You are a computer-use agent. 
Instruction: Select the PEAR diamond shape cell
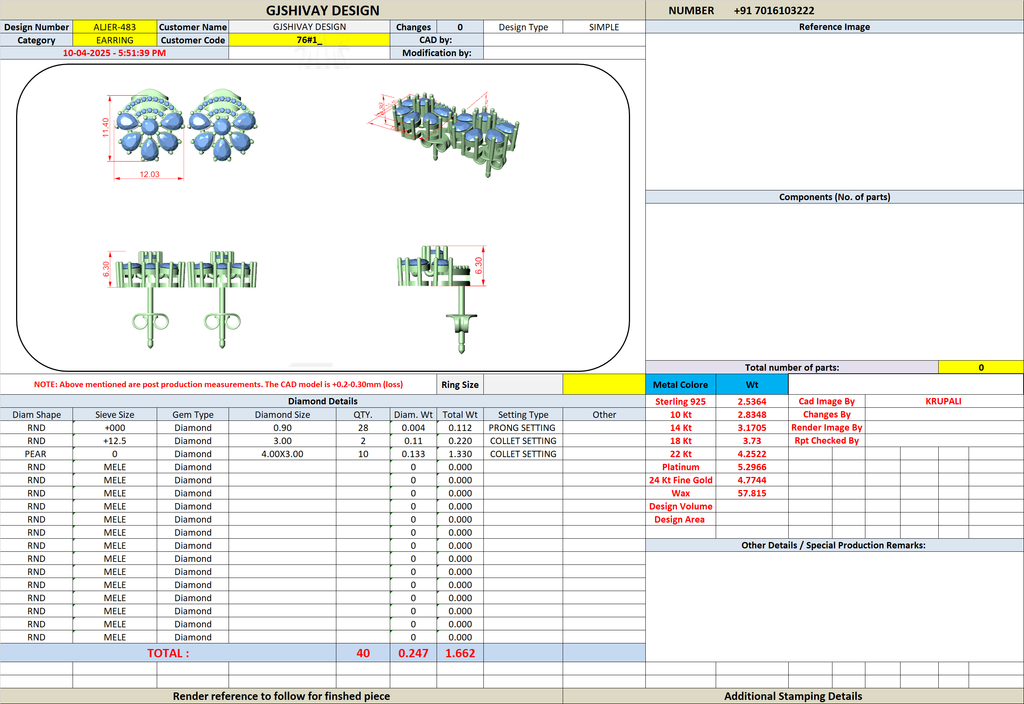click(37, 454)
